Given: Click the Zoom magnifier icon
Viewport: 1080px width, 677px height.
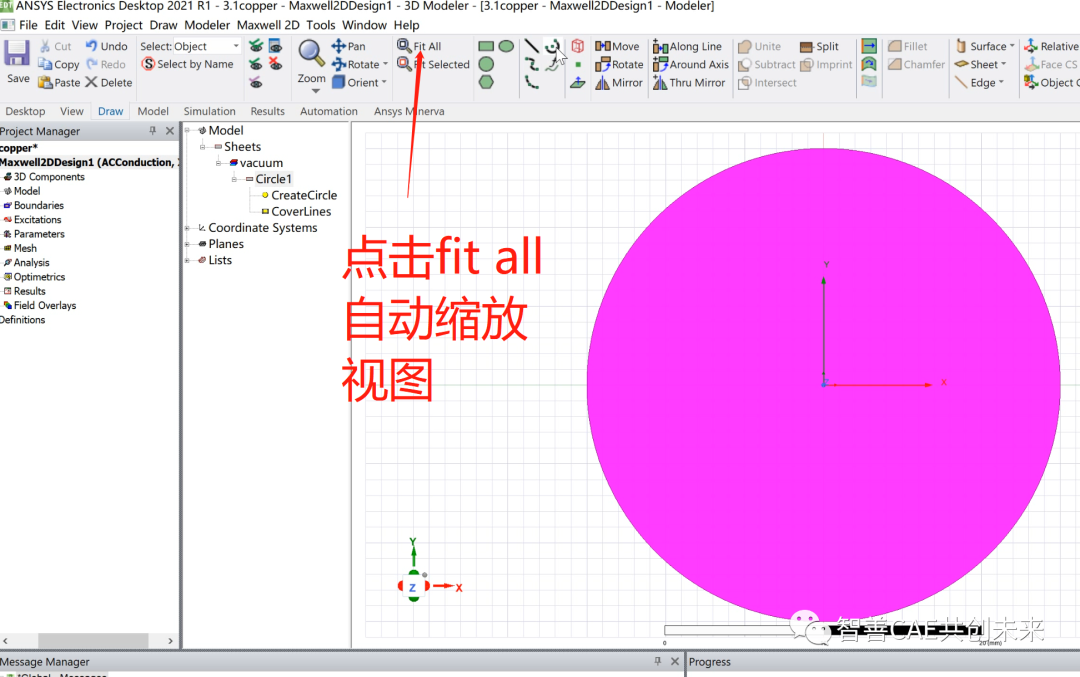Looking at the screenshot, I should pyautogui.click(x=310, y=49).
